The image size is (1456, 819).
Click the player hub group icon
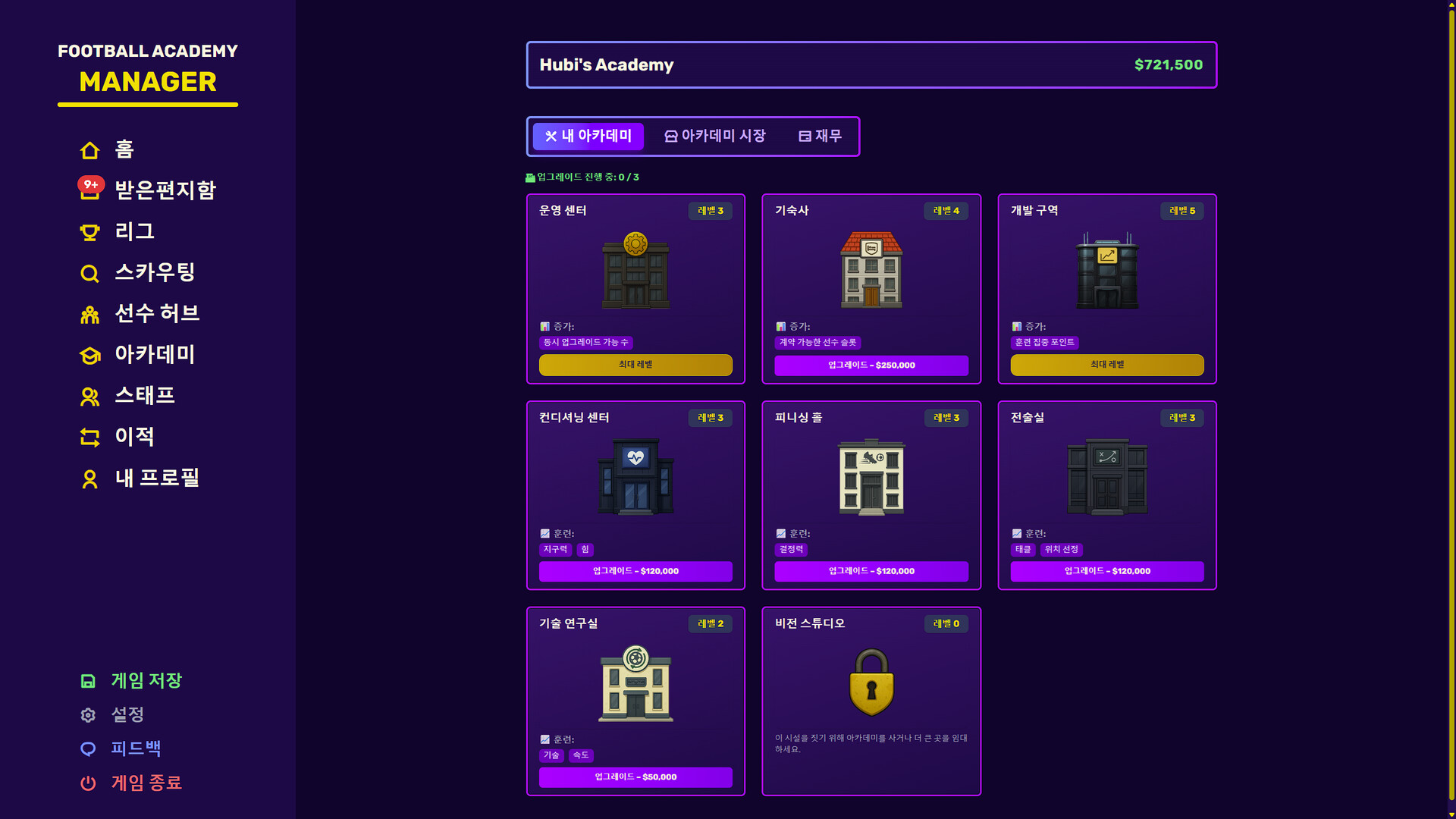[x=89, y=314]
